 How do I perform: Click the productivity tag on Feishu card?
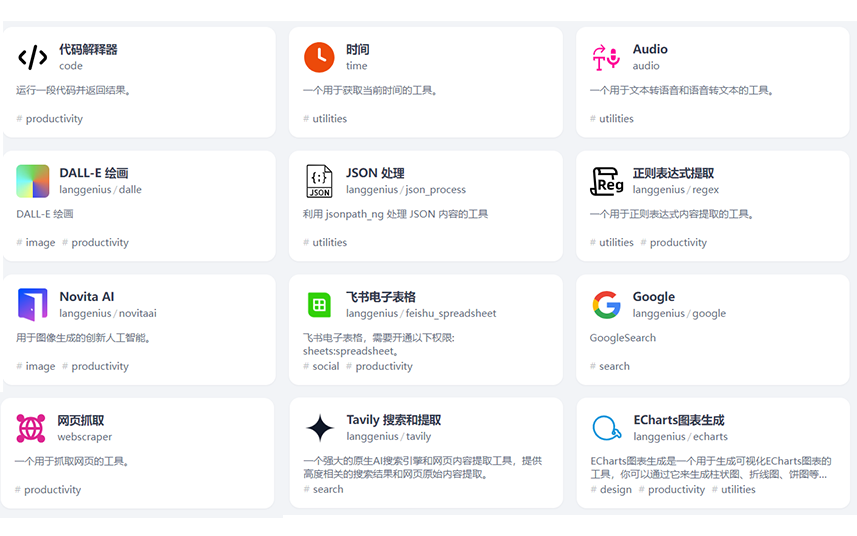[379, 366]
